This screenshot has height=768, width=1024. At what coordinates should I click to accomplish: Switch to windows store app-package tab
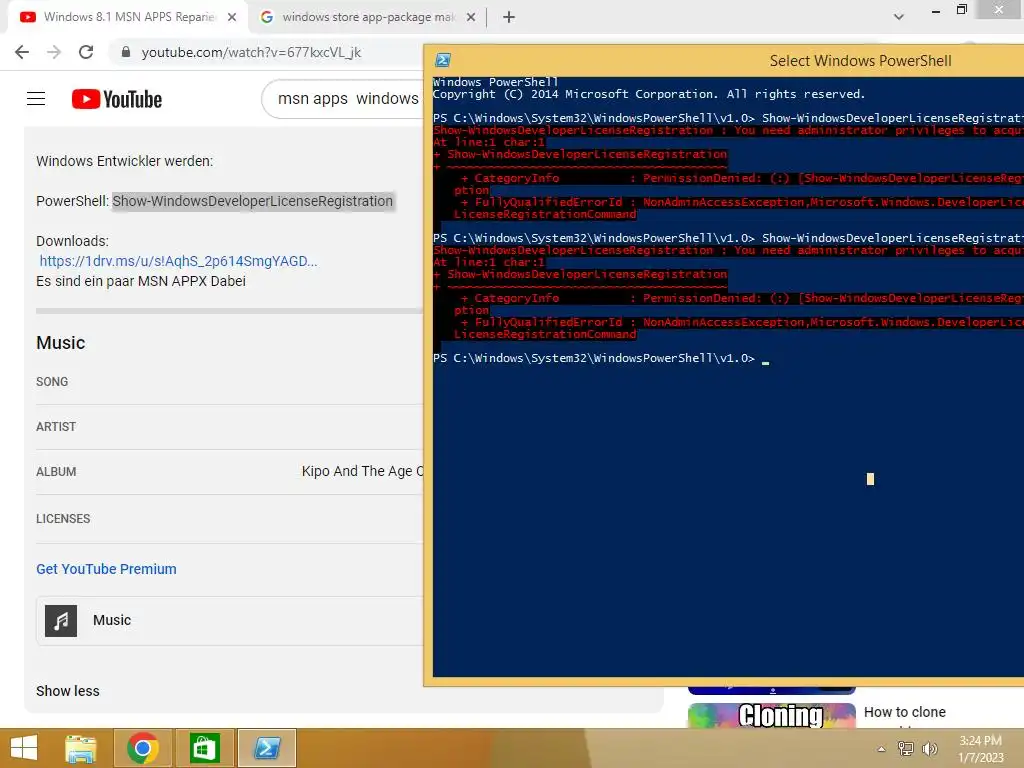coord(368,18)
